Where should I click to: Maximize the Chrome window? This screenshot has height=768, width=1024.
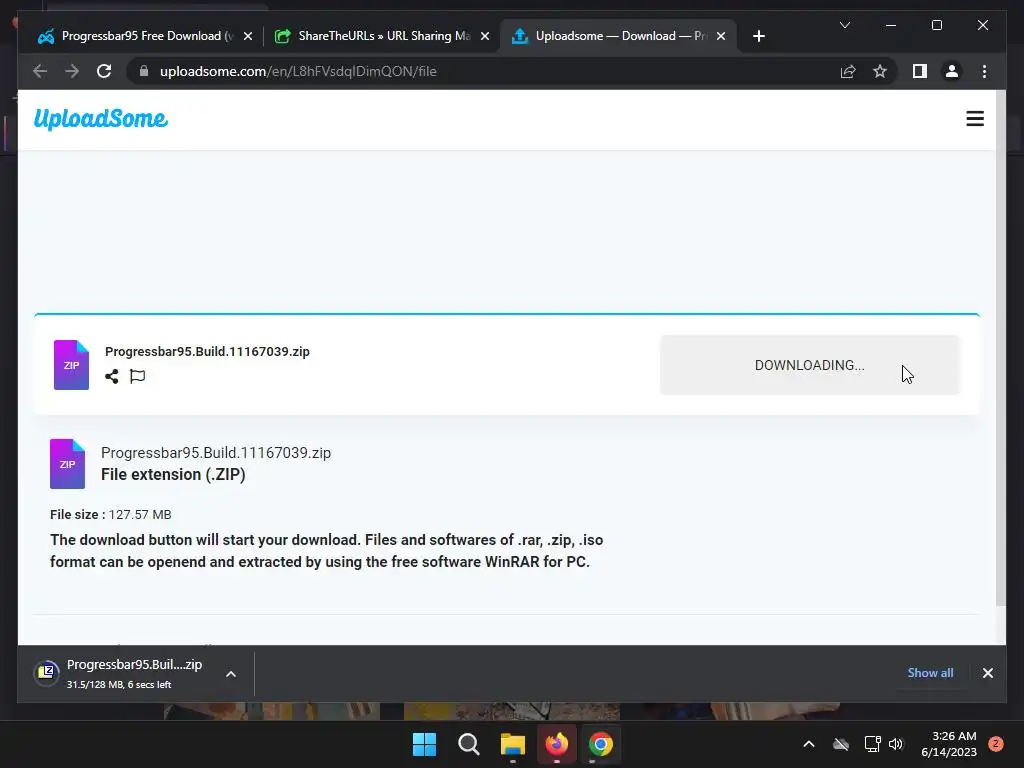(936, 25)
